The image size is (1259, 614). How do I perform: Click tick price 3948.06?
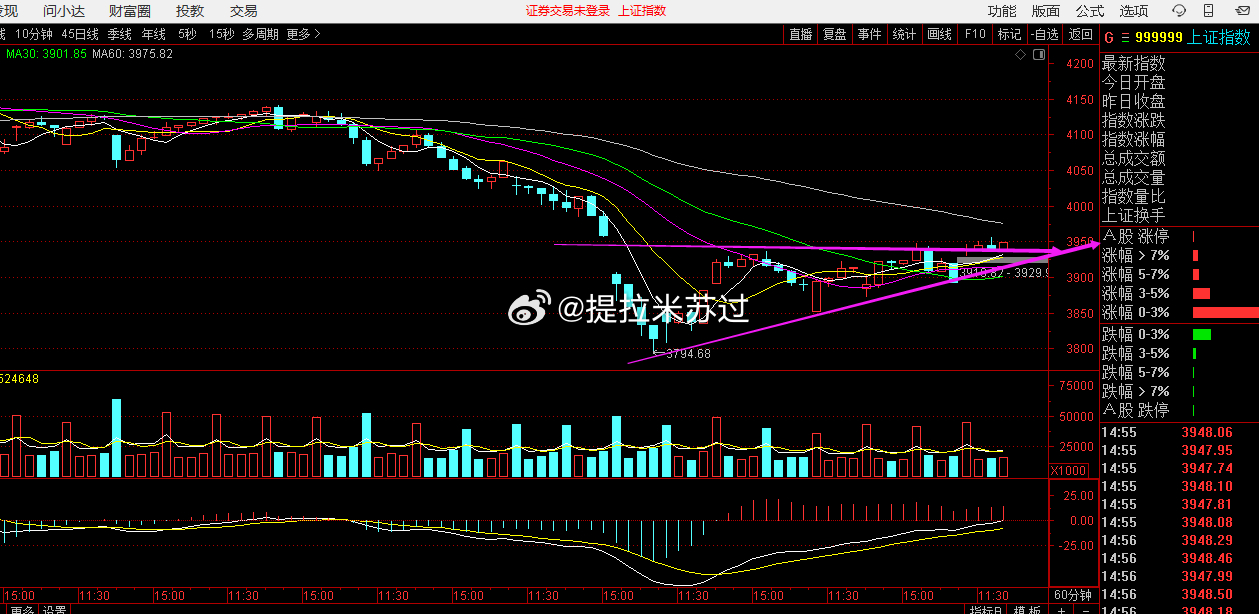(1207, 432)
